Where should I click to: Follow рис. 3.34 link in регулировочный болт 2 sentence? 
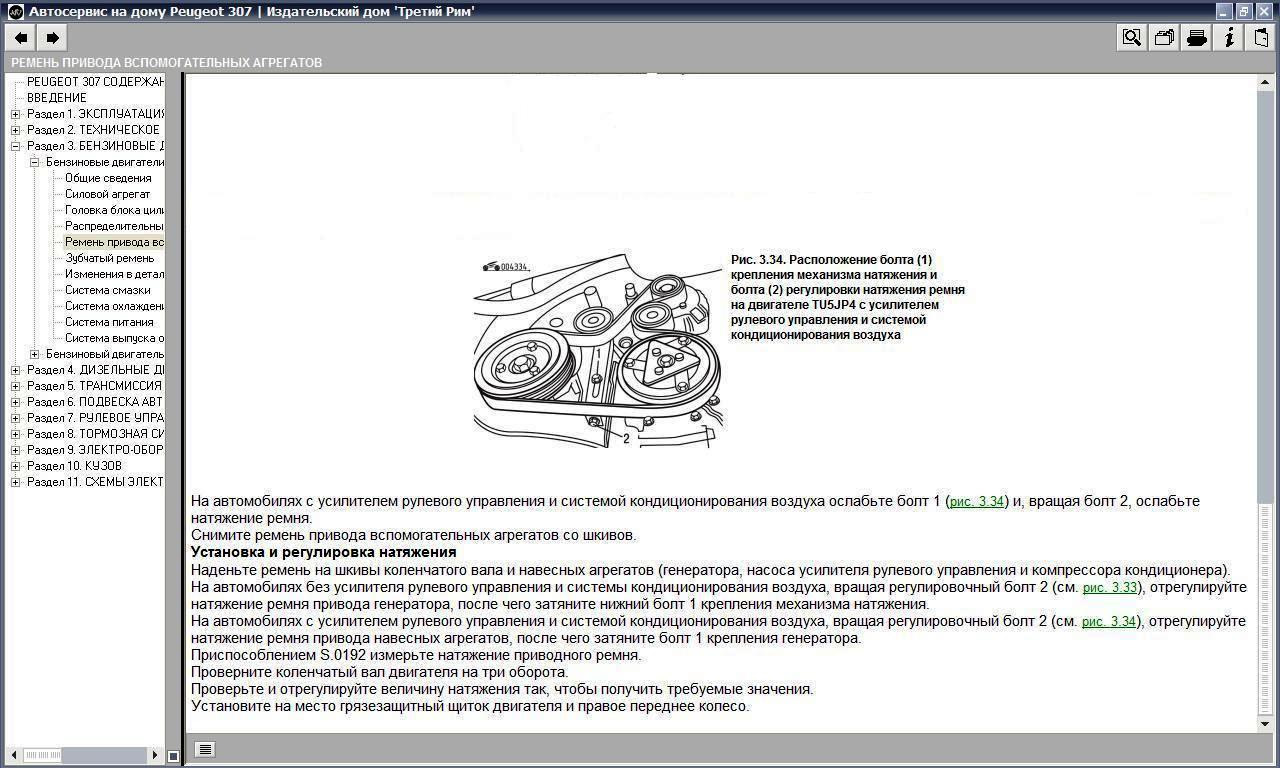click(1109, 621)
